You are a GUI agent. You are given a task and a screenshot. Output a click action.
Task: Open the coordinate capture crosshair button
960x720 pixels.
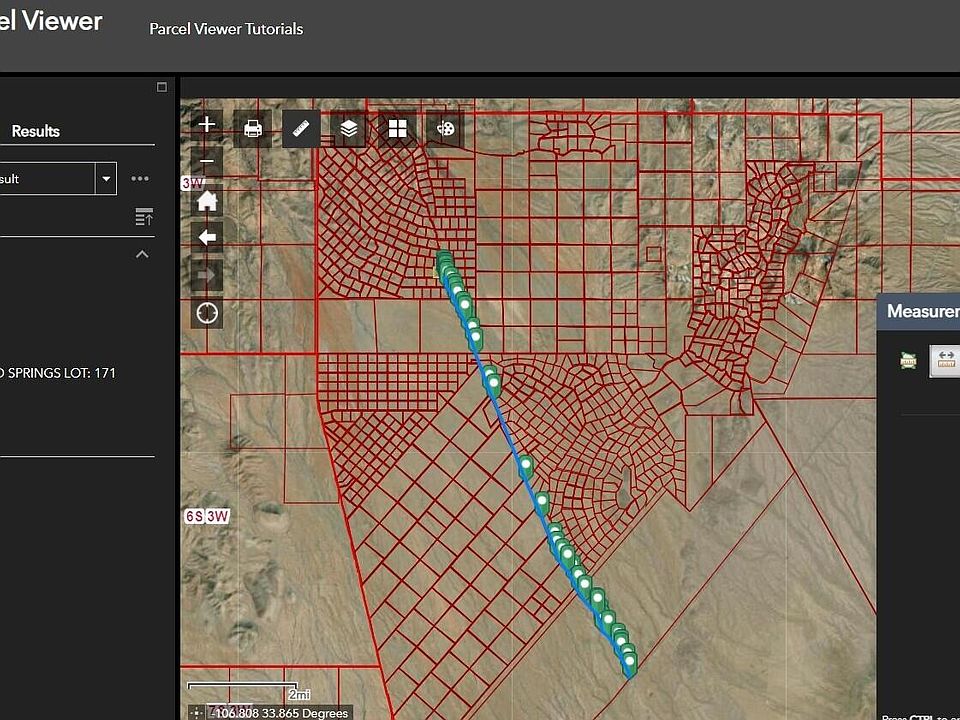[197, 713]
